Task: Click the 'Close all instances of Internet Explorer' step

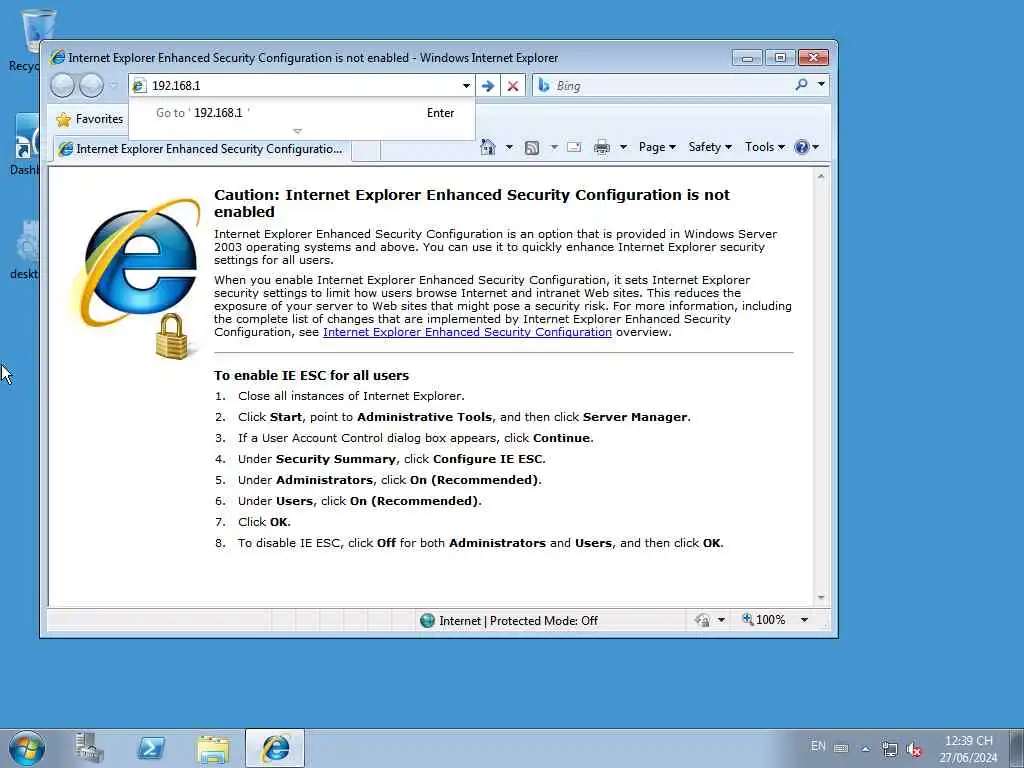Action: [351, 396]
